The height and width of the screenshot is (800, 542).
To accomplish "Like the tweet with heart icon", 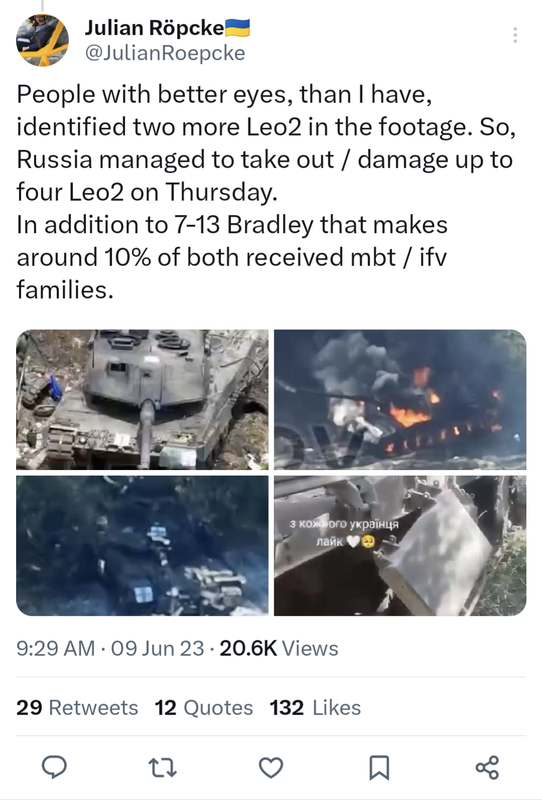I will [x=271, y=767].
